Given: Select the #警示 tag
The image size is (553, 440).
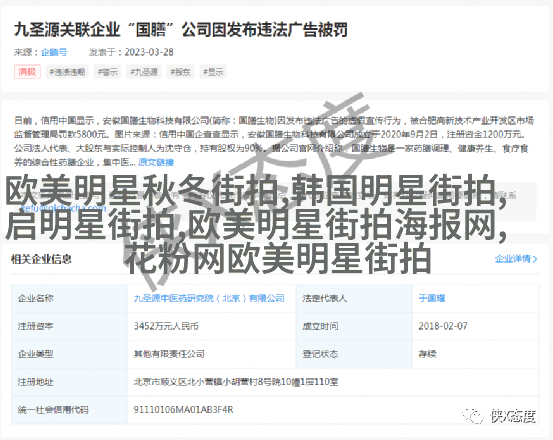Looking at the screenshot, I should click(x=108, y=72).
